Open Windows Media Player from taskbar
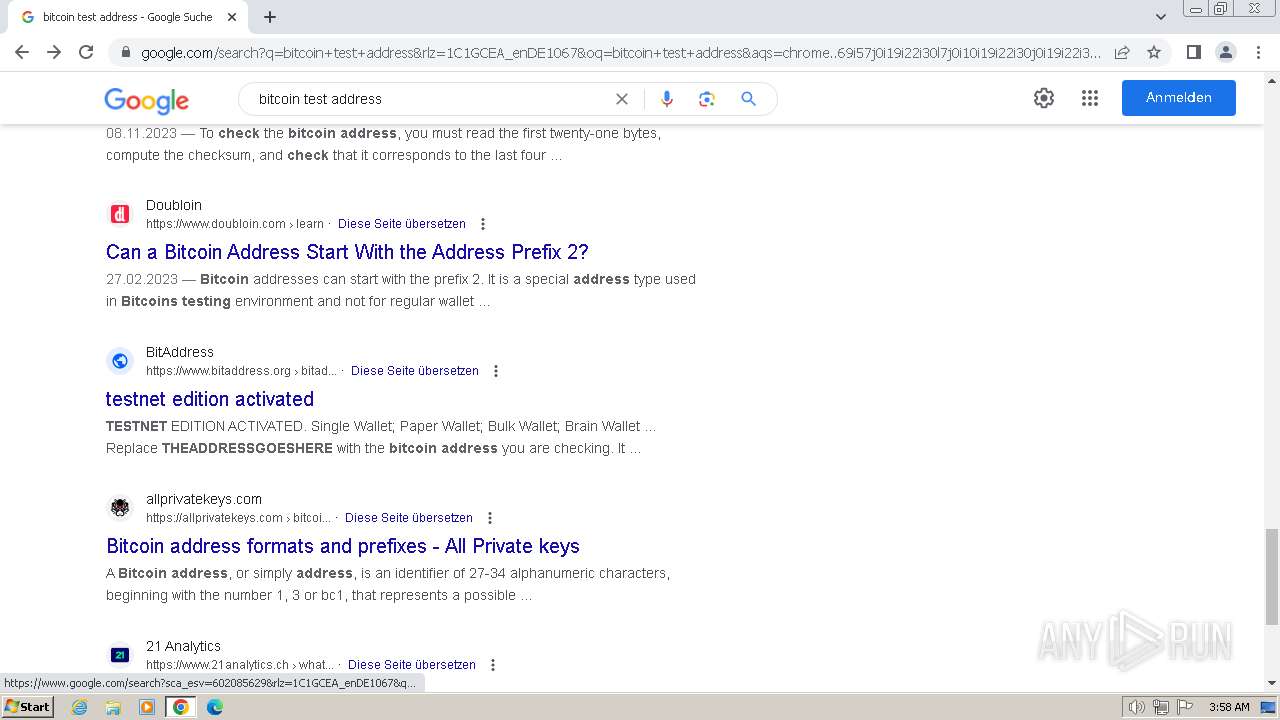This screenshot has height=720, width=1280. click(x=147, y=707)
